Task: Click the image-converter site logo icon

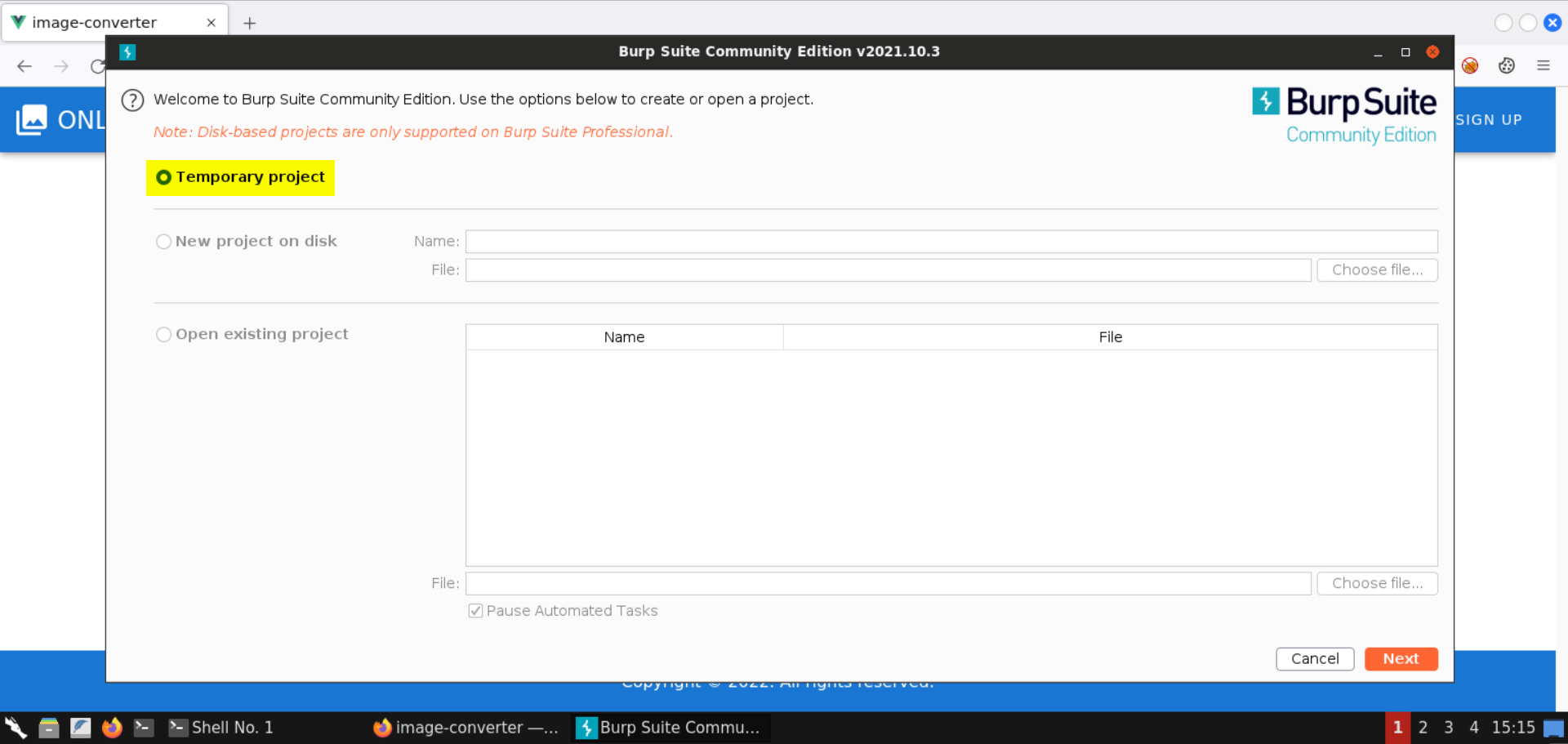Action: (31, 120)
